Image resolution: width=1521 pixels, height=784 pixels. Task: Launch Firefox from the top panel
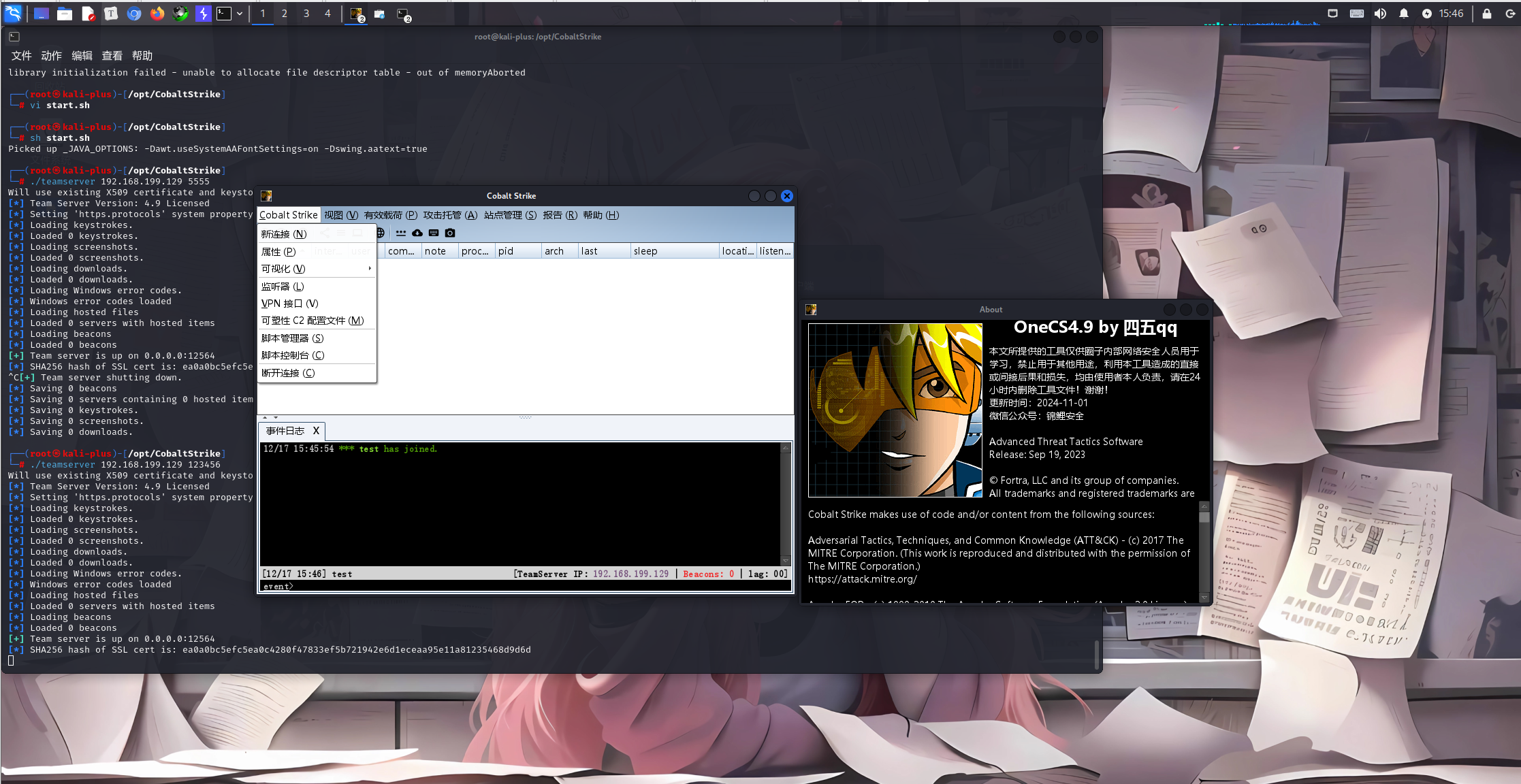click(157, 14)
